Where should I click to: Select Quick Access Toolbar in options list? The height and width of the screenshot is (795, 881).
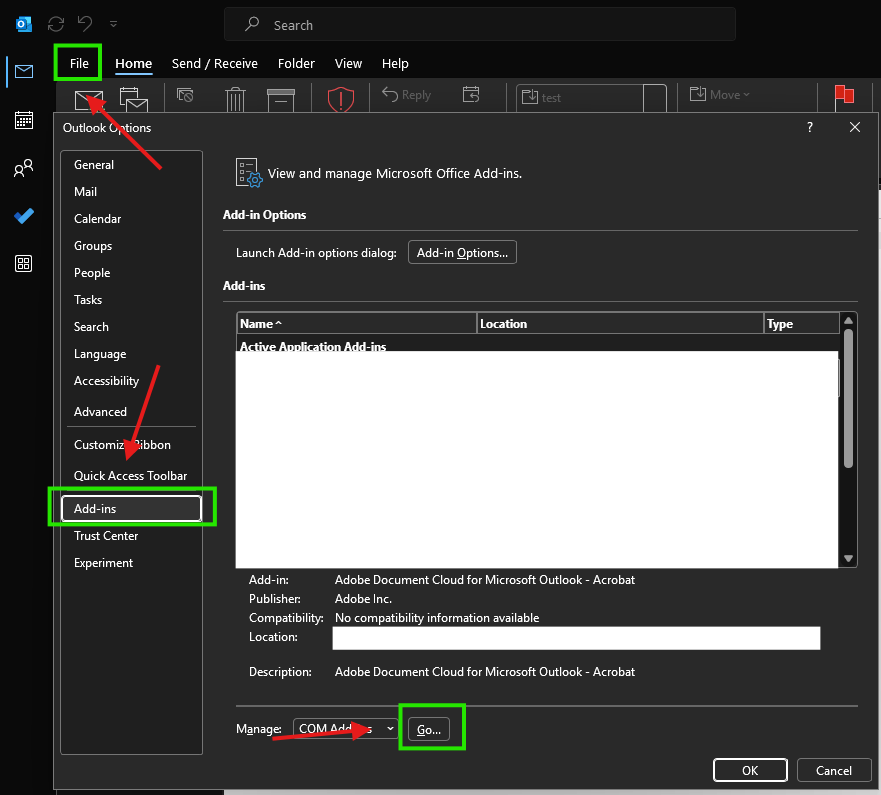(x=131, y=475)
